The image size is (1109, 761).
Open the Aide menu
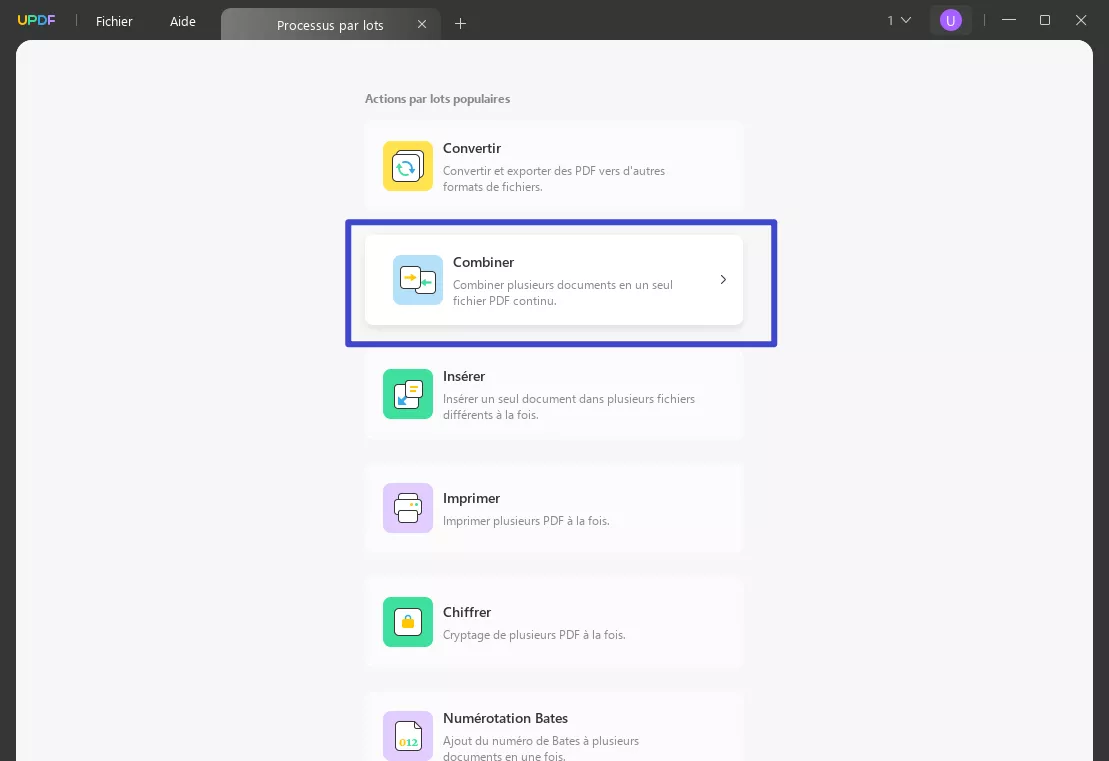(182, 21)
